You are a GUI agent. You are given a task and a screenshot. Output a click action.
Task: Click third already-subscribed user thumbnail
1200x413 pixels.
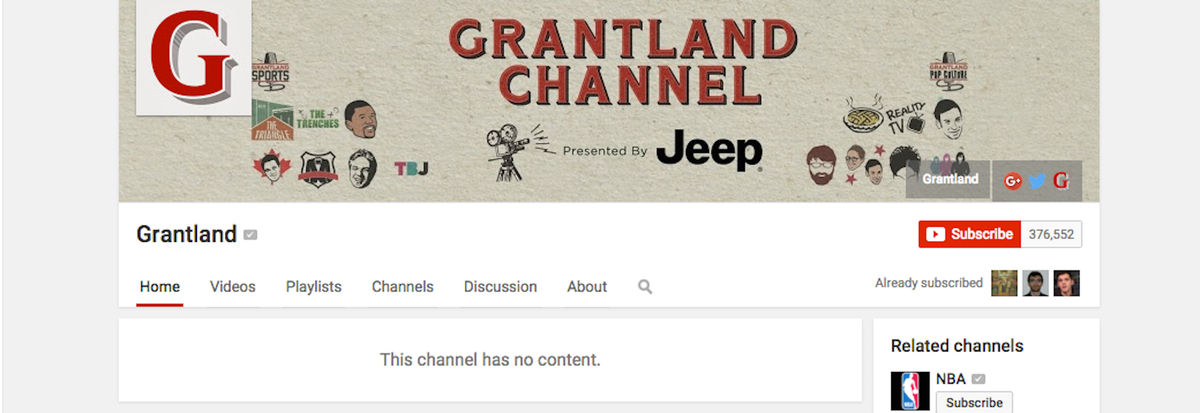(1067, 283)
